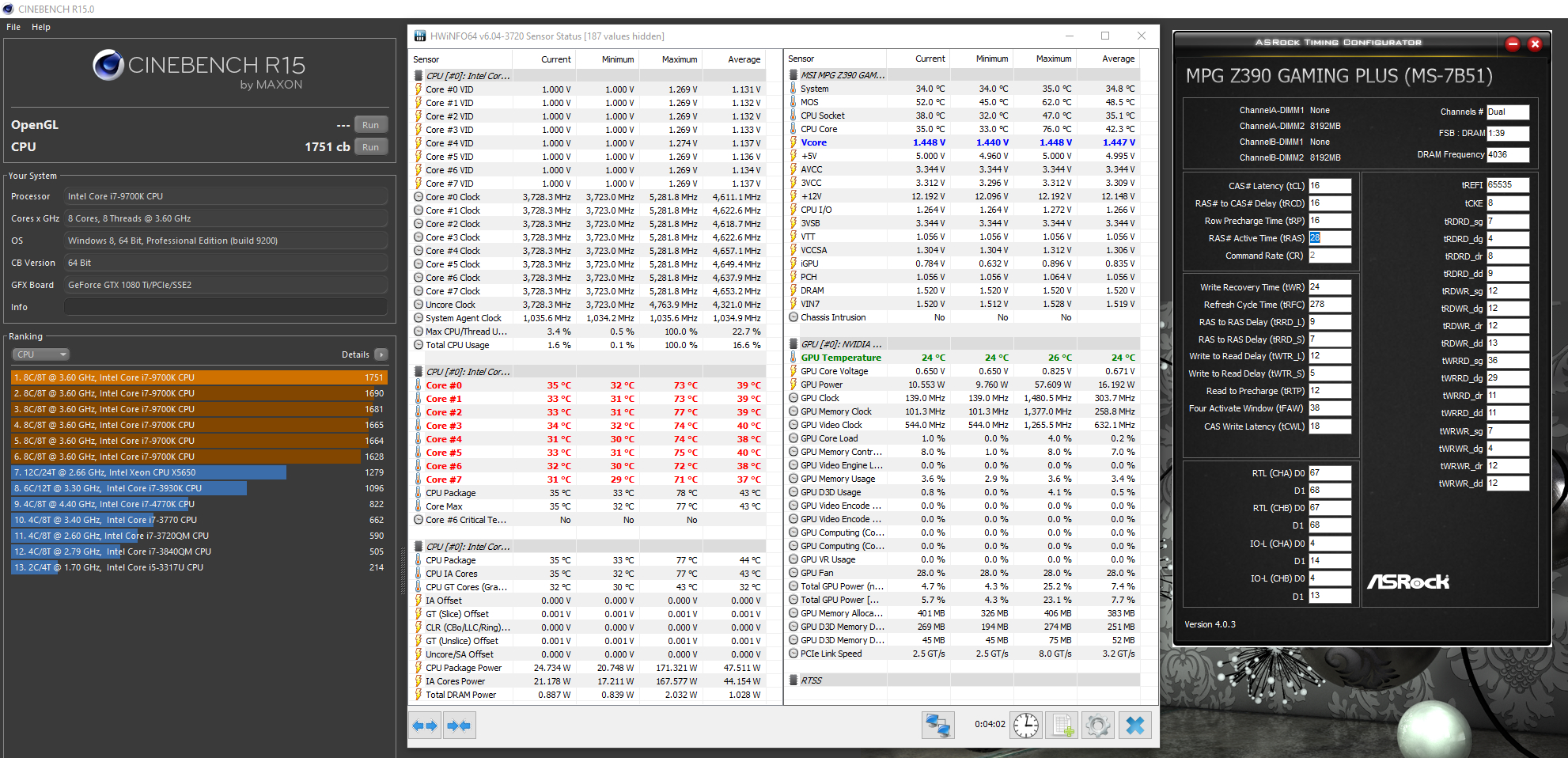1568x758 pixels.
Task: Click the Total DRAM Power icon
Action: 419,695
